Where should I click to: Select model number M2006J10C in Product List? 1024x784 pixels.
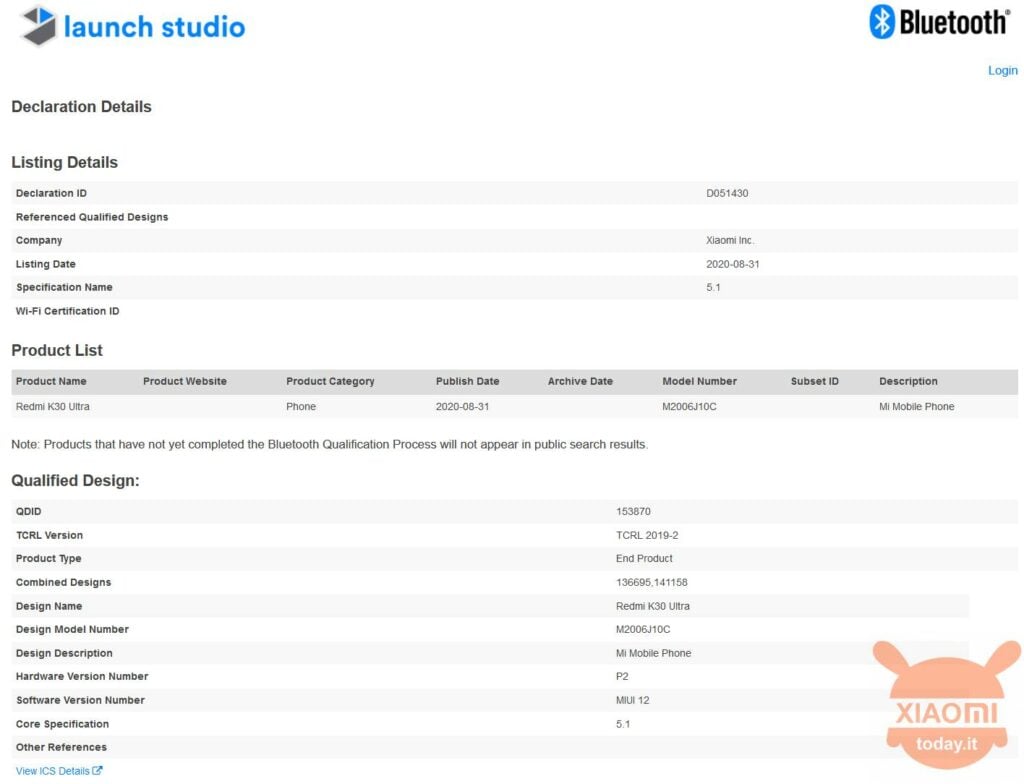click(x=689, y=406)
